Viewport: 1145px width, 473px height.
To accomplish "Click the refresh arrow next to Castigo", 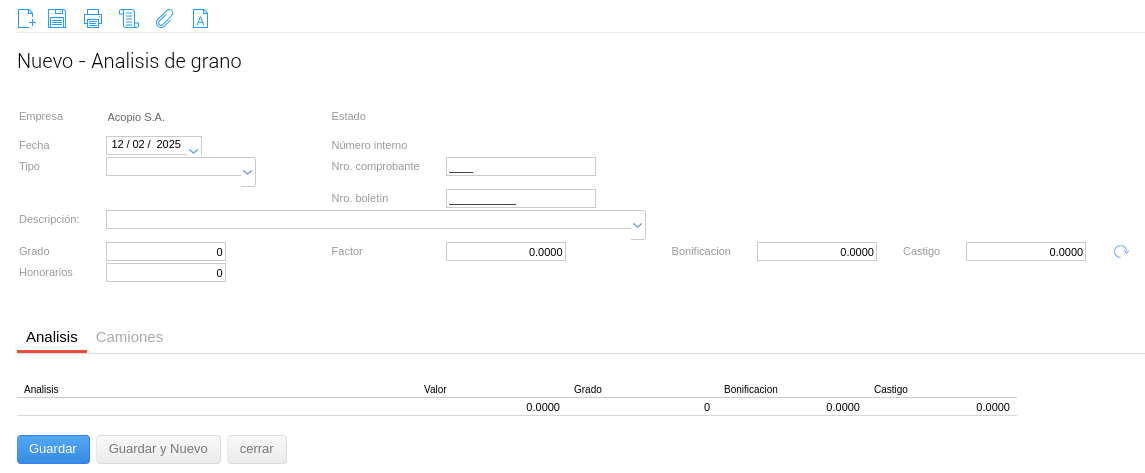I will pyautogui.click(x=1121, y=251).
